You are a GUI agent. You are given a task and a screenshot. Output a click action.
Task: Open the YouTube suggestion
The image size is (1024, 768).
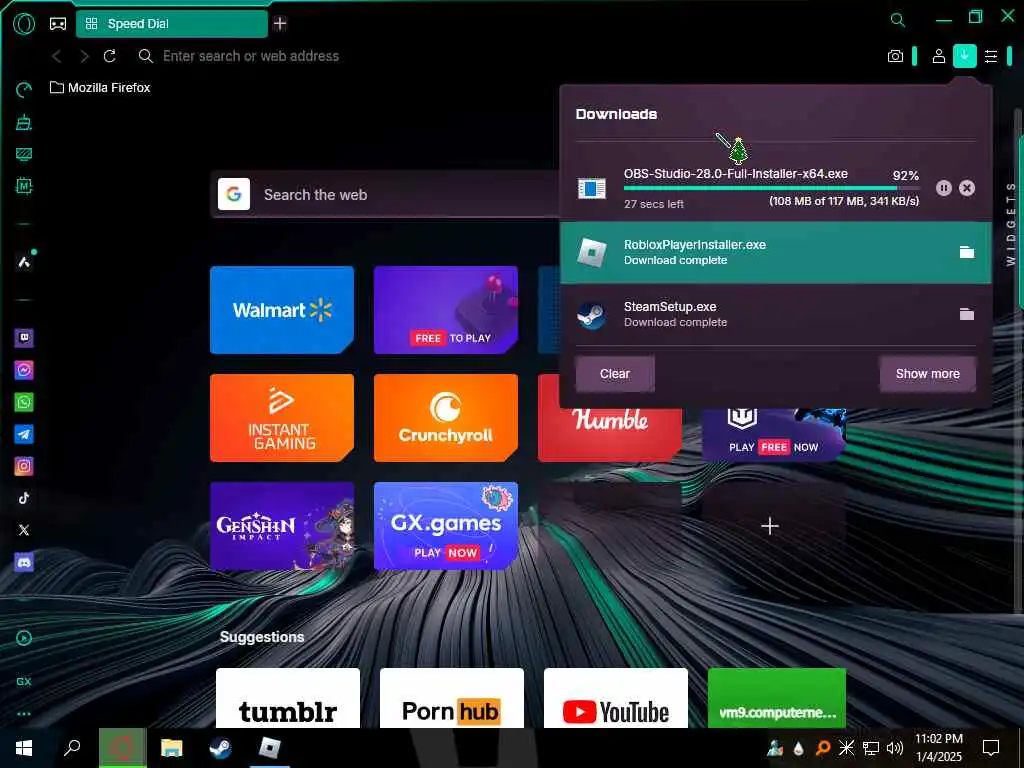[616, 698]
